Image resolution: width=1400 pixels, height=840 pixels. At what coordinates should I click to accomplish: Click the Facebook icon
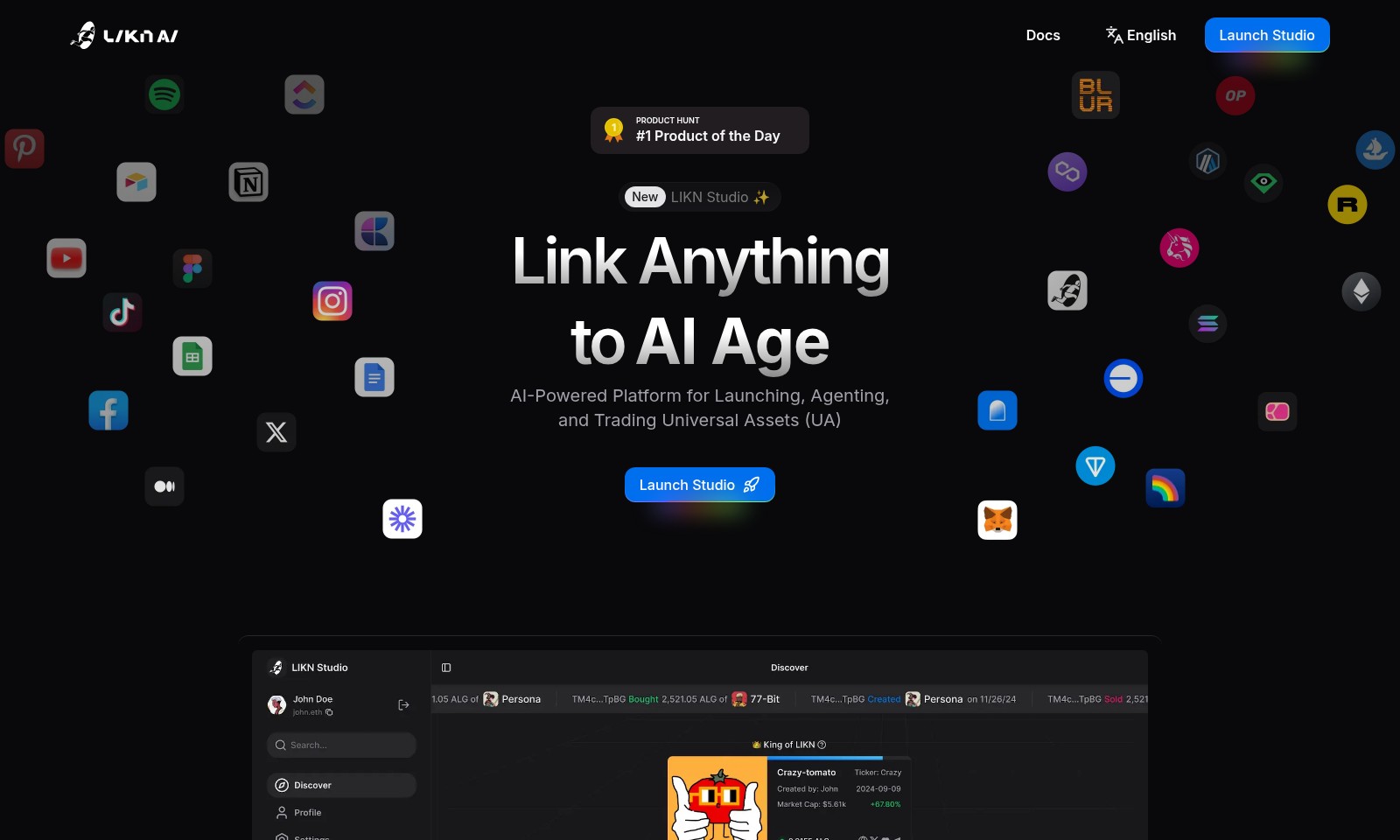click(108, 410)
